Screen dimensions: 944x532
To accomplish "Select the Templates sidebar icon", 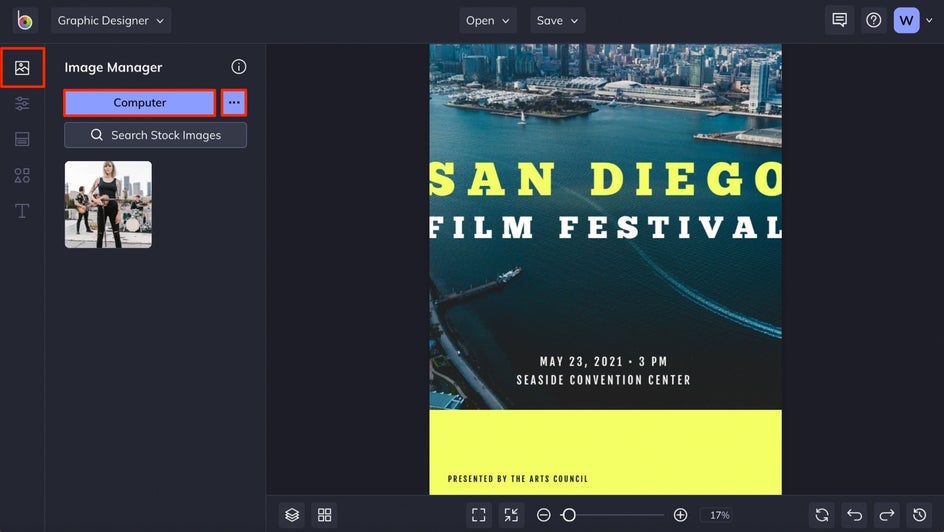I will [x=22, y=139].
